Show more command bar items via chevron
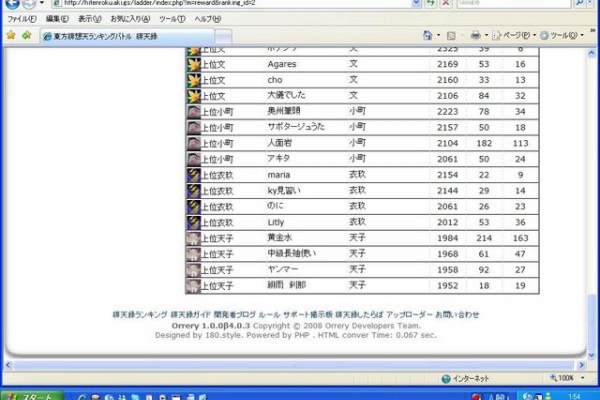Screen dimensions: 600x400 tap(593, 31)
